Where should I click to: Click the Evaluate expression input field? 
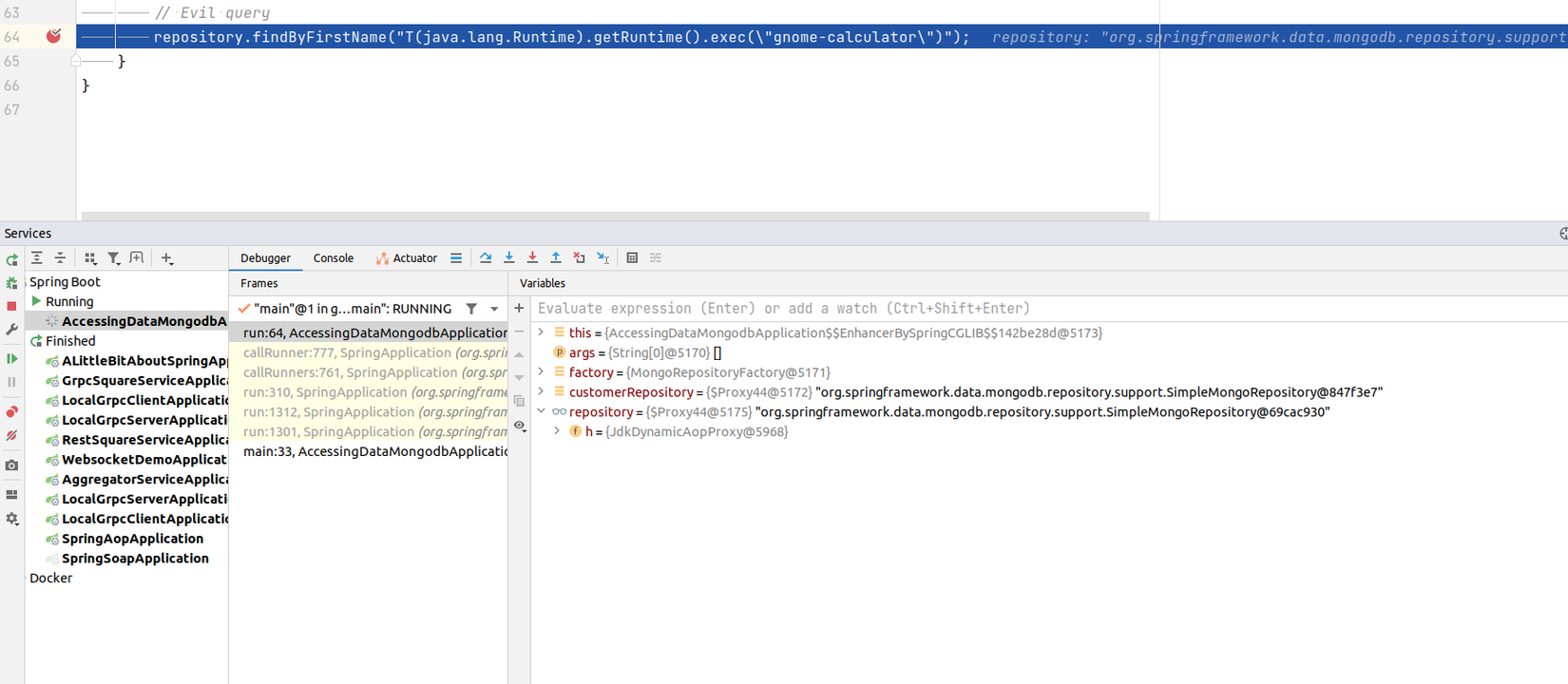click(1050, 309)
